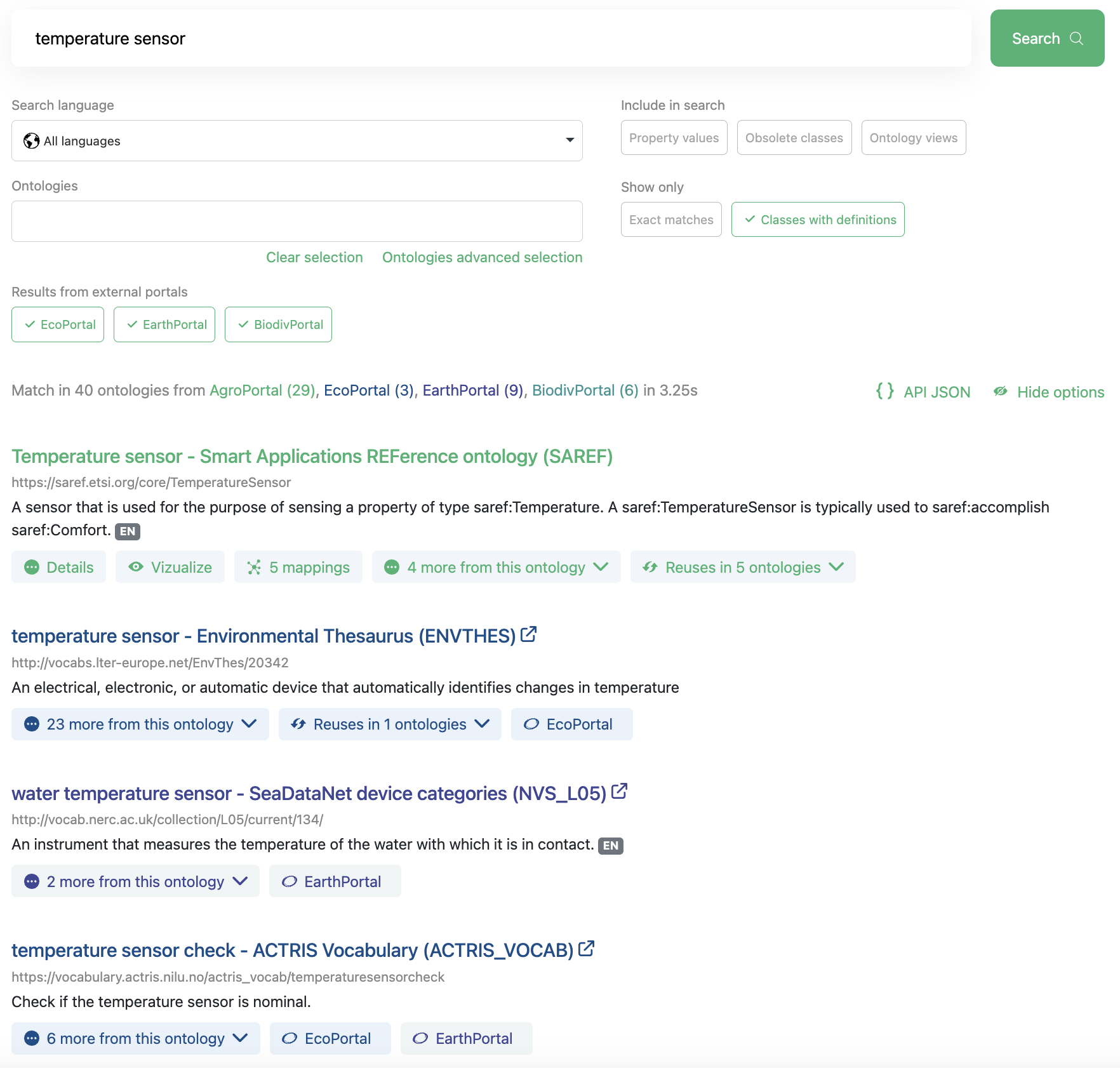Viewport: 1120px width, 1068px height.
Task: Open the Search language dropdown
Action: tap(297, 140)
